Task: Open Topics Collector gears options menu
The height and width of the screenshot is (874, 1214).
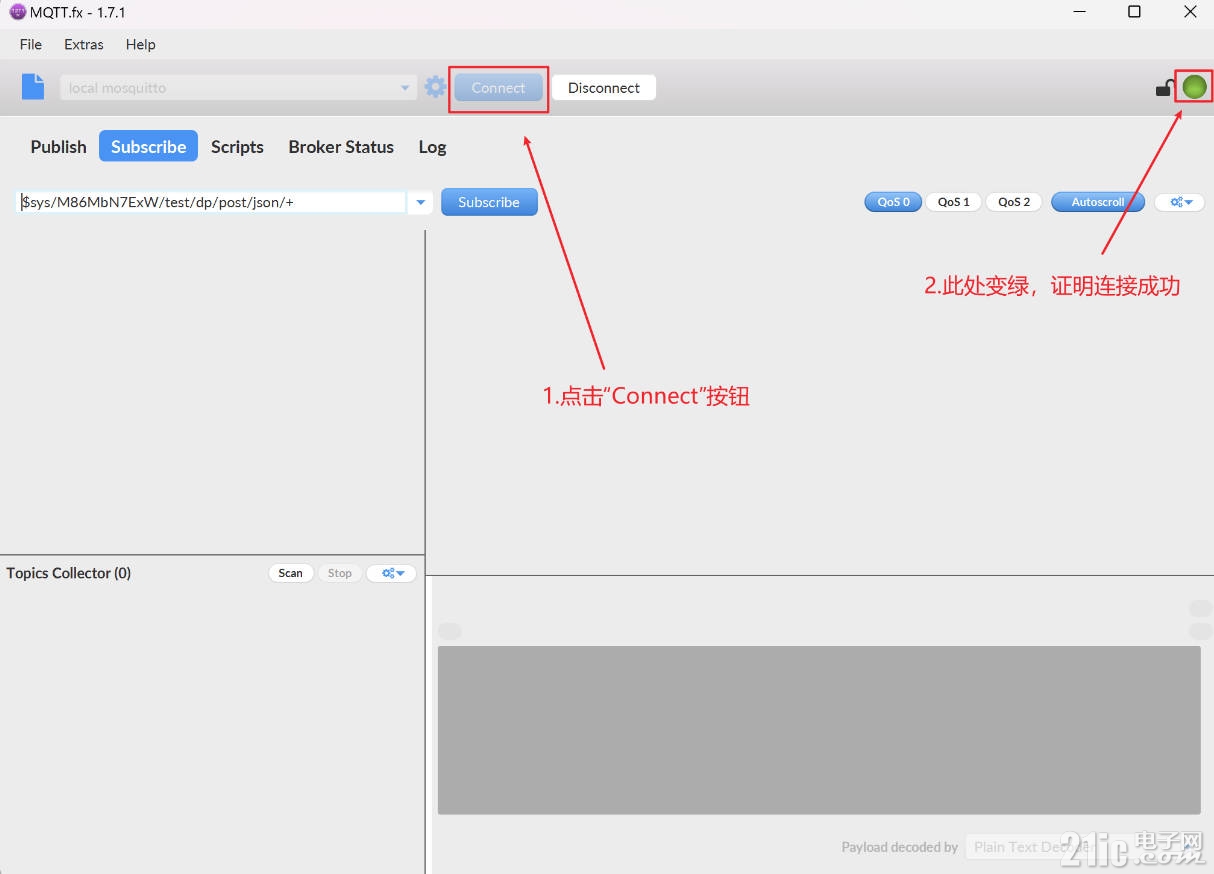Action: pos(391,573)
